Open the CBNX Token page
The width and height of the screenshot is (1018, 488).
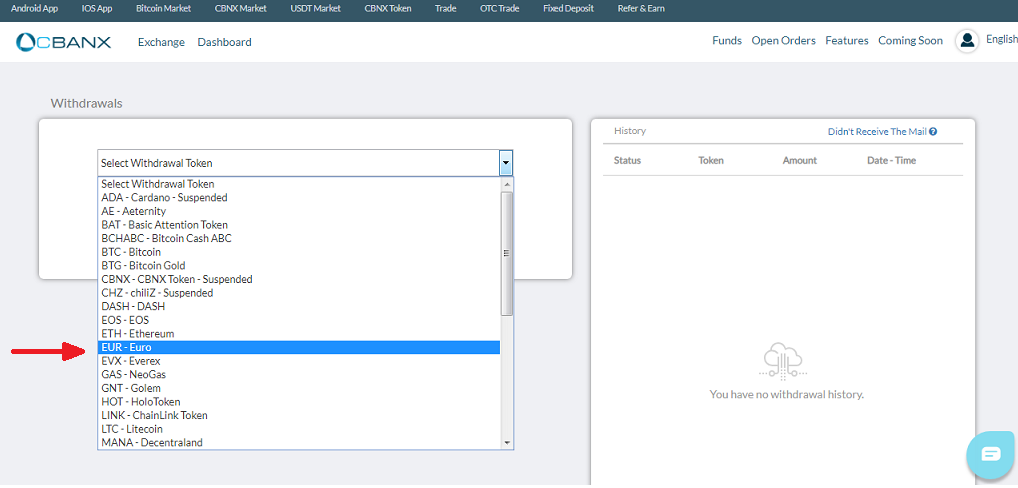point(388,9)
